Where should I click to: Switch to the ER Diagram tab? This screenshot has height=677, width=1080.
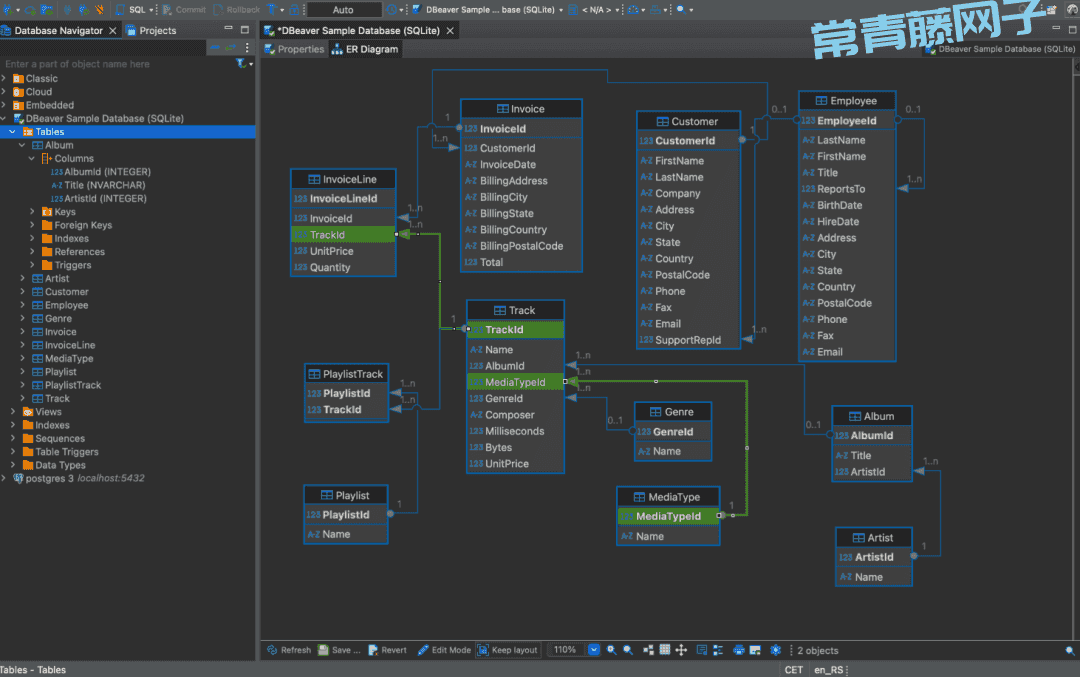pyautogui.click(x=365, y=50)
